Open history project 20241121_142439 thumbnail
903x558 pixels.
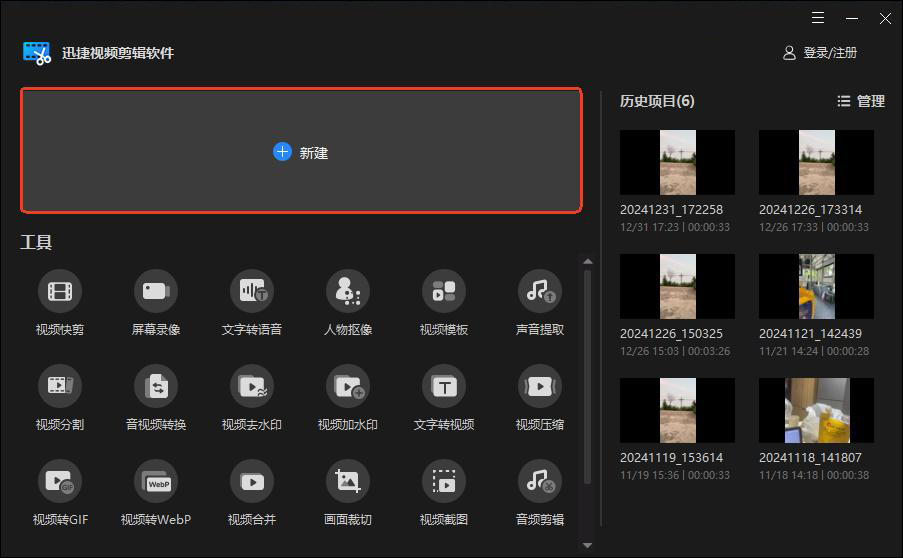[816, 286]
